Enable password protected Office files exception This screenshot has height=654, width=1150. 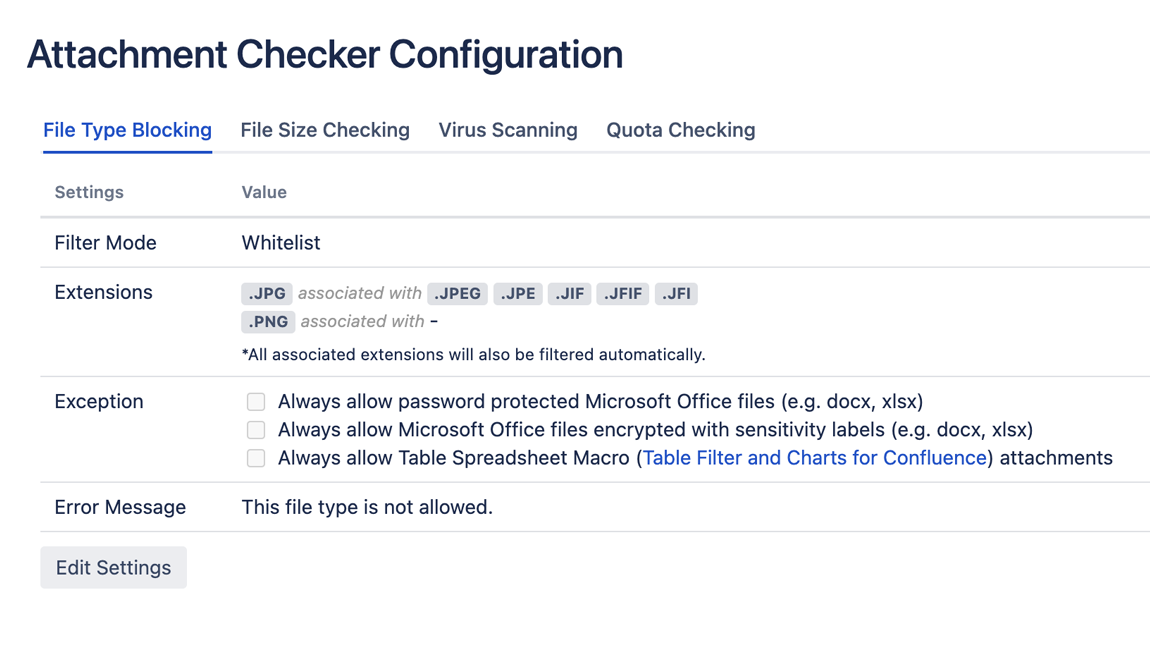point(256,402)
